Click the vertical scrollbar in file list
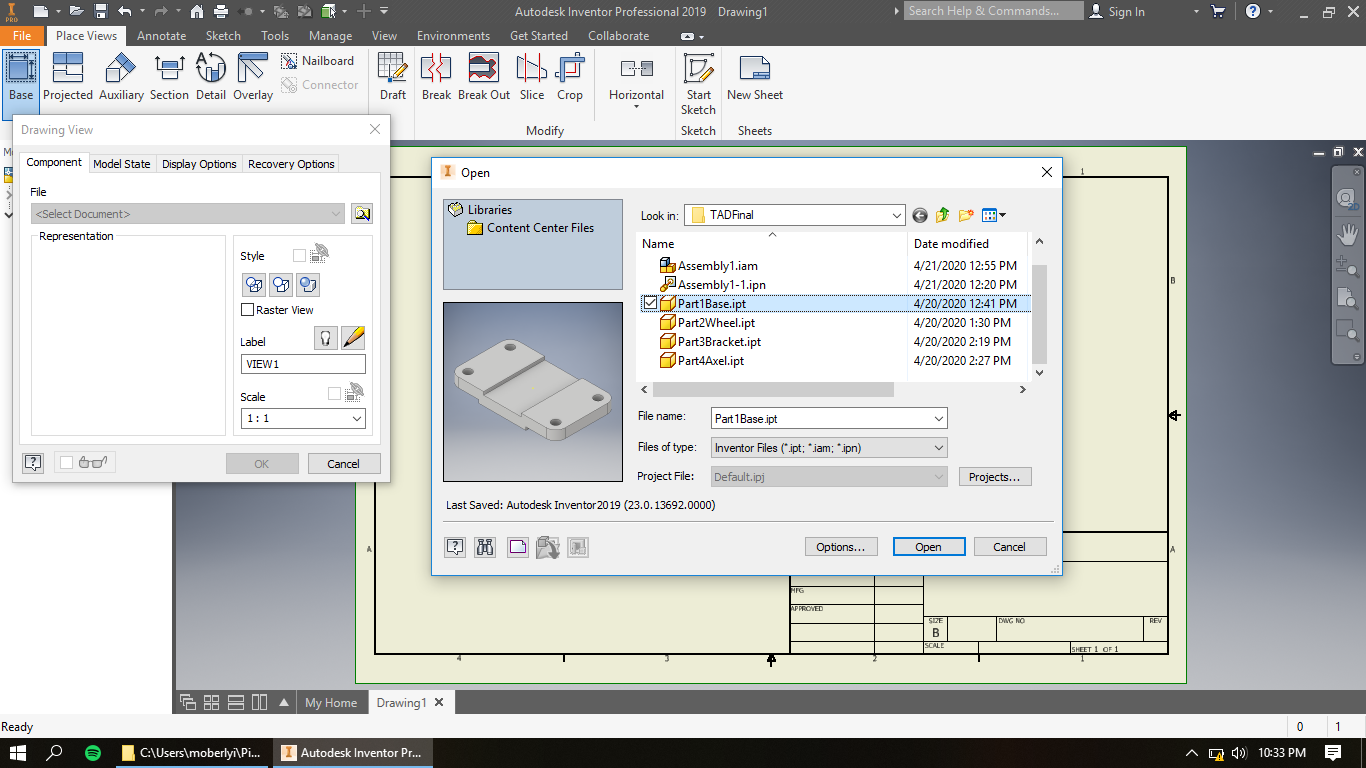 [x=1039, y=315]
